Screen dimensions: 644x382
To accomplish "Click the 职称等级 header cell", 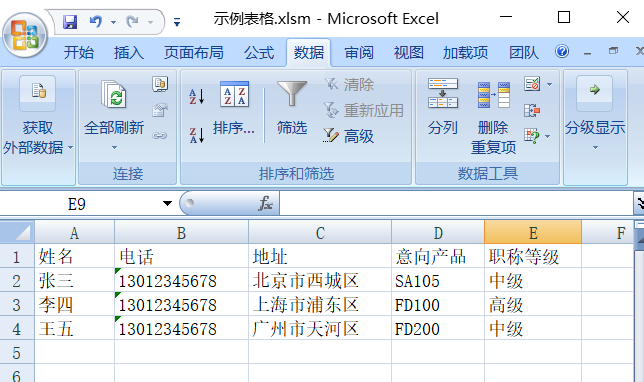I will click(533, 257).
